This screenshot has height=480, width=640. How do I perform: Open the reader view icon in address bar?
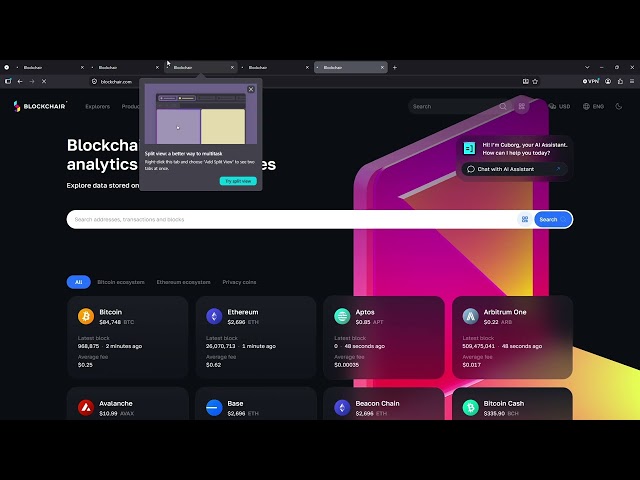tap(526, 82)
